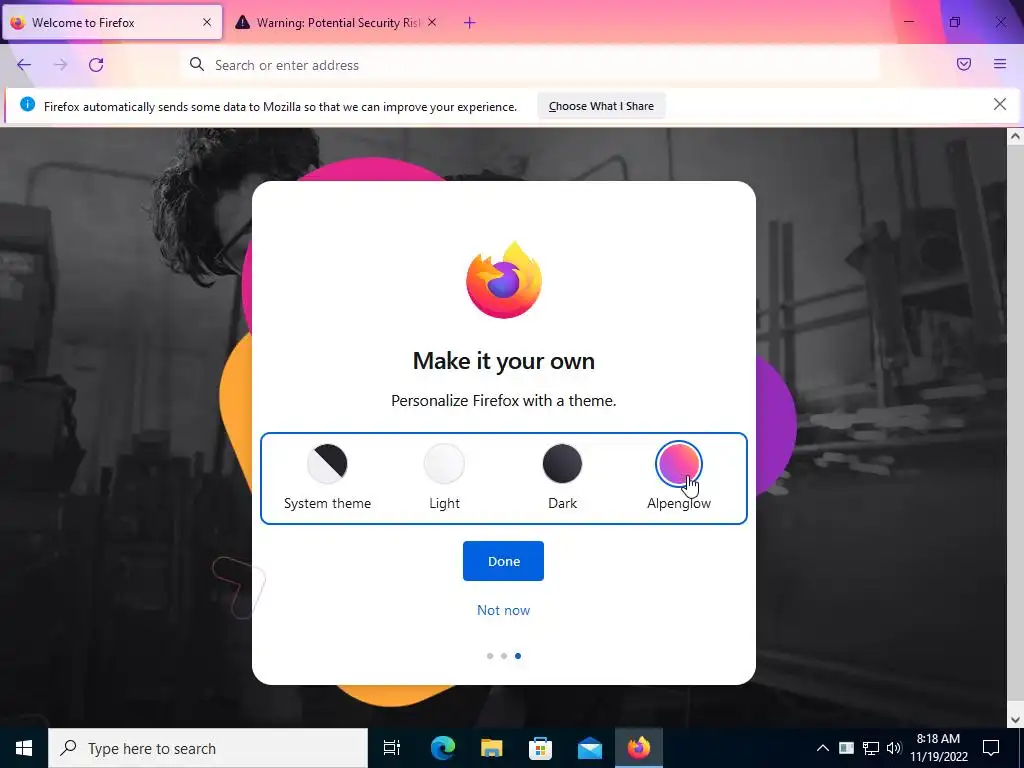Screen dimensions: 1024x768
Task: Open the Windows Start menu
Action: point(24,748)
